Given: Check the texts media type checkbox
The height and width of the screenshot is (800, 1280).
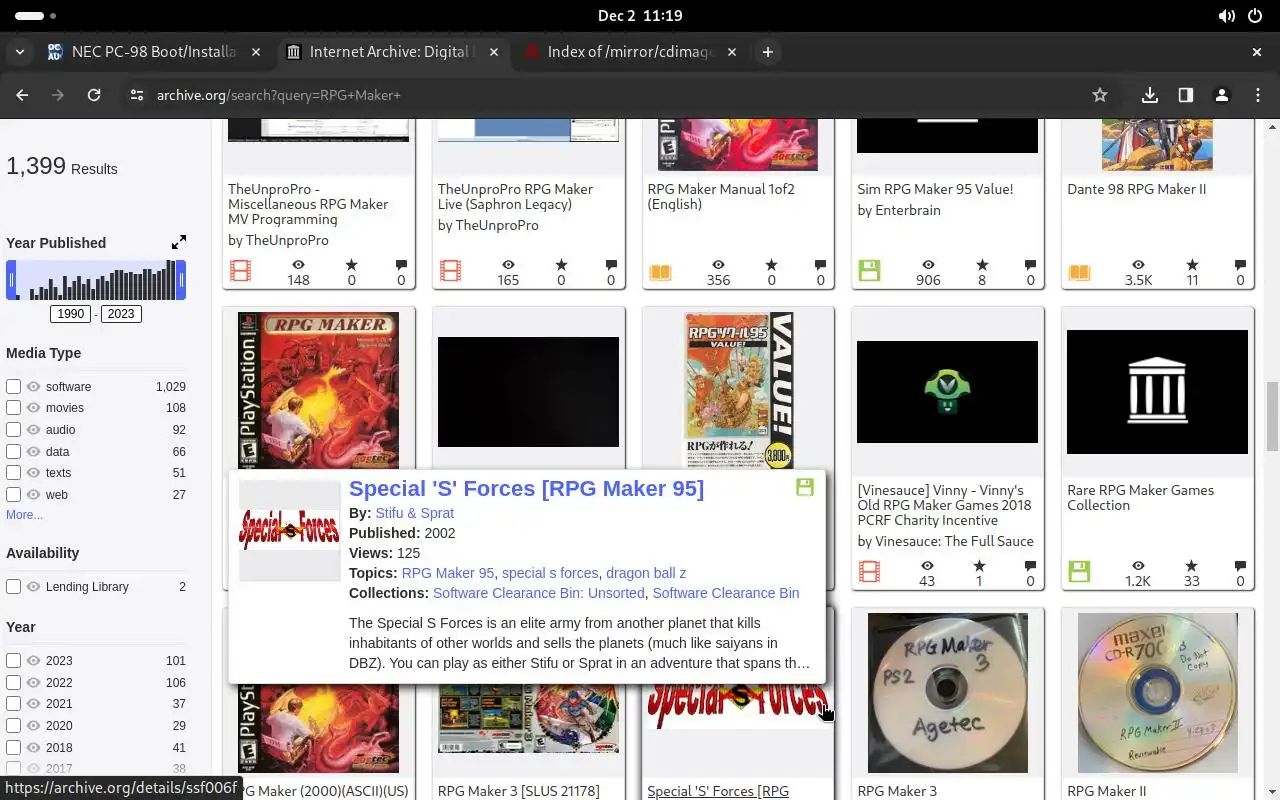Looking at the screenshot, I should (x=14, y=473).
